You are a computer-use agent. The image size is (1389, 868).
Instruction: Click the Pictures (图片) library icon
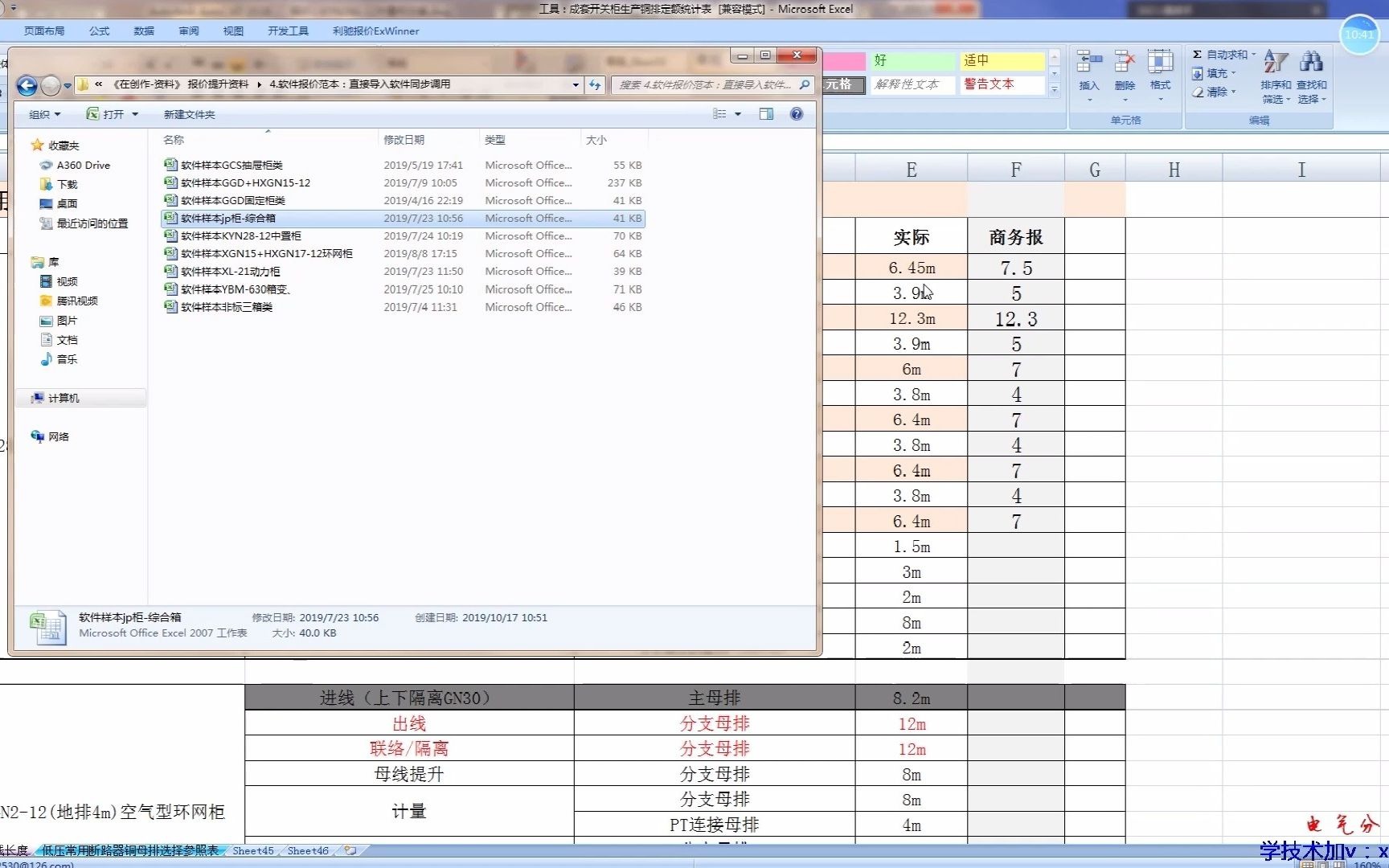coord(47,321)
